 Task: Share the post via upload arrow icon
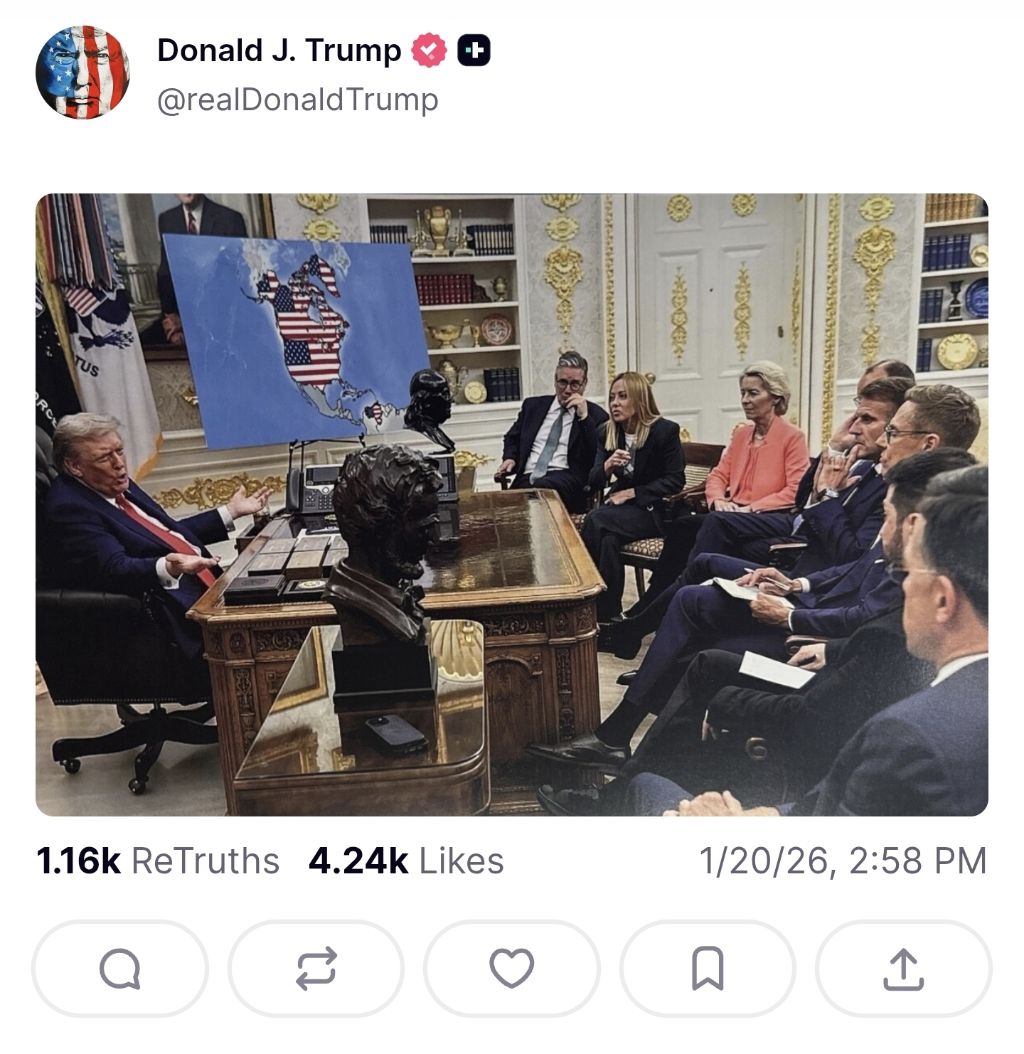point(904,969)
